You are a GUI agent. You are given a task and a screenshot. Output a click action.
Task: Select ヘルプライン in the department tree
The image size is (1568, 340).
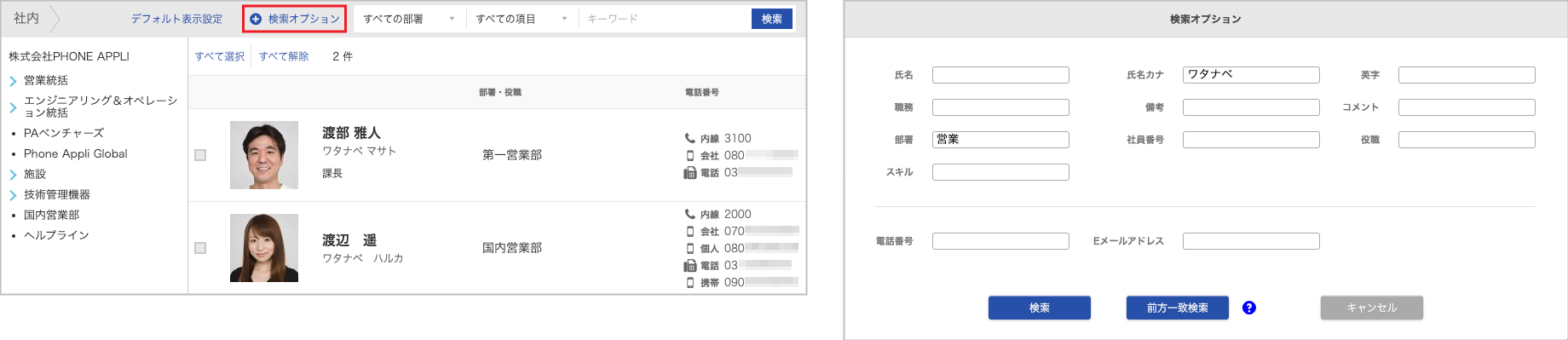click(x=56, y=235)
